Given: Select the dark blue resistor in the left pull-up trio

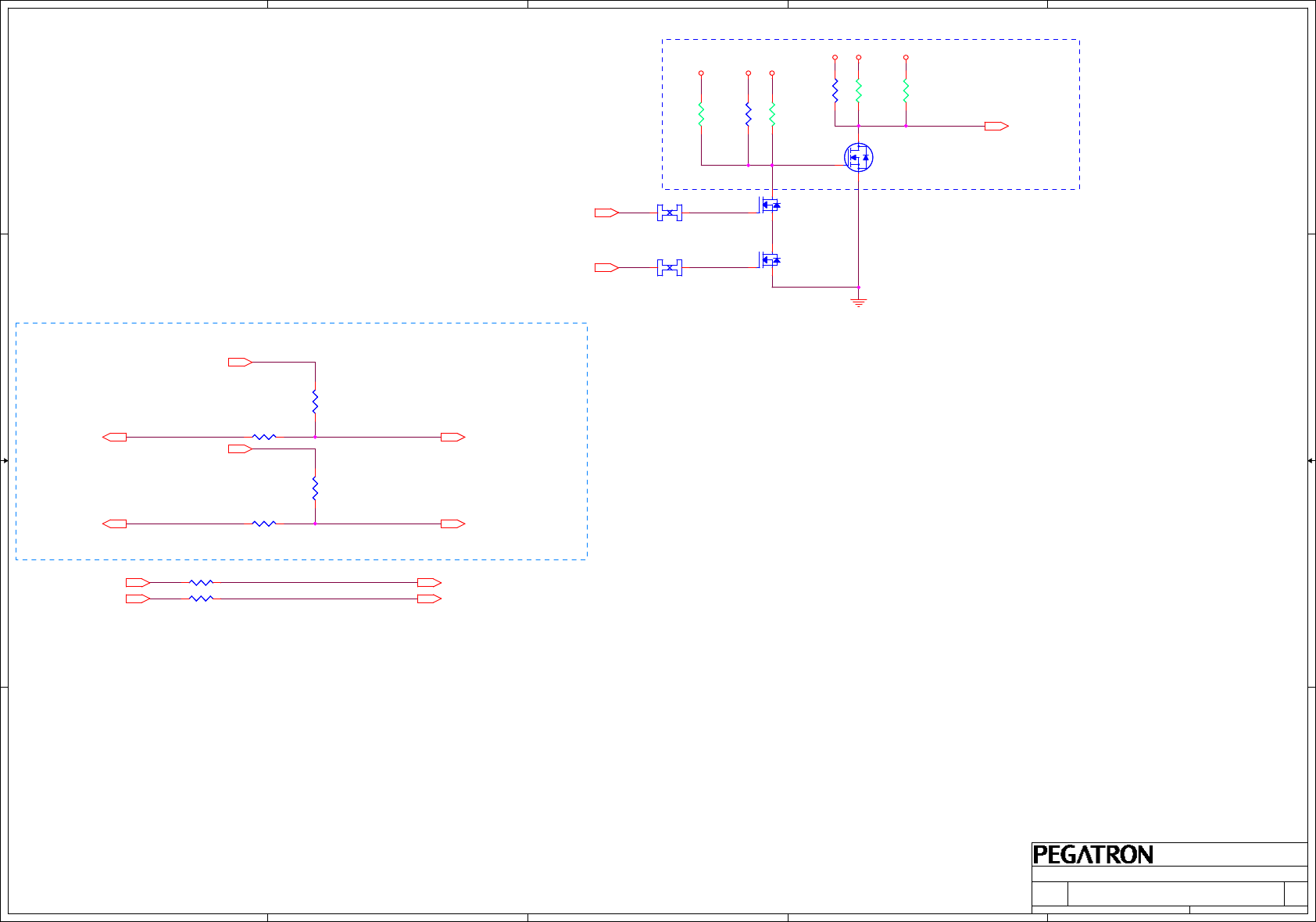Looking at the screenshot, I should pos(748,115).
